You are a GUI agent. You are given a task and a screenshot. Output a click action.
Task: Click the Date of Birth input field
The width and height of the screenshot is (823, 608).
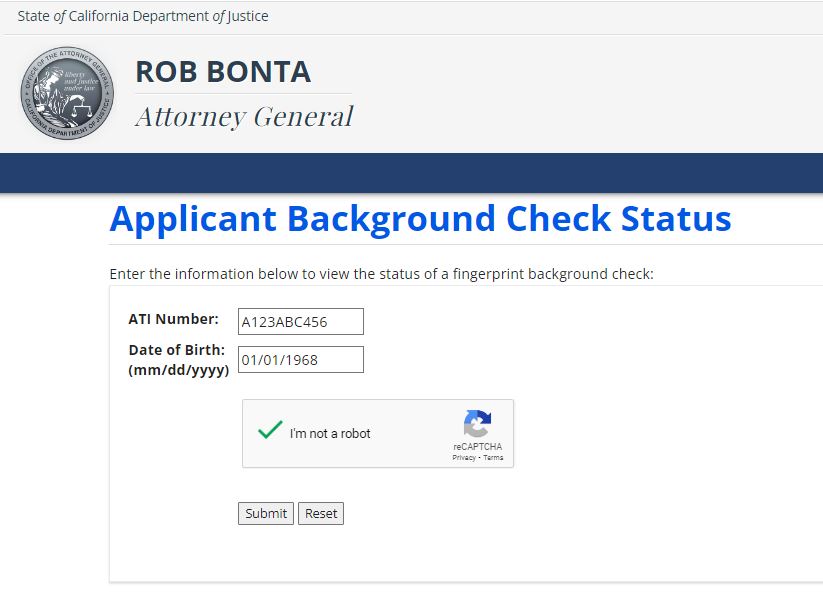[x=300, y=360]
